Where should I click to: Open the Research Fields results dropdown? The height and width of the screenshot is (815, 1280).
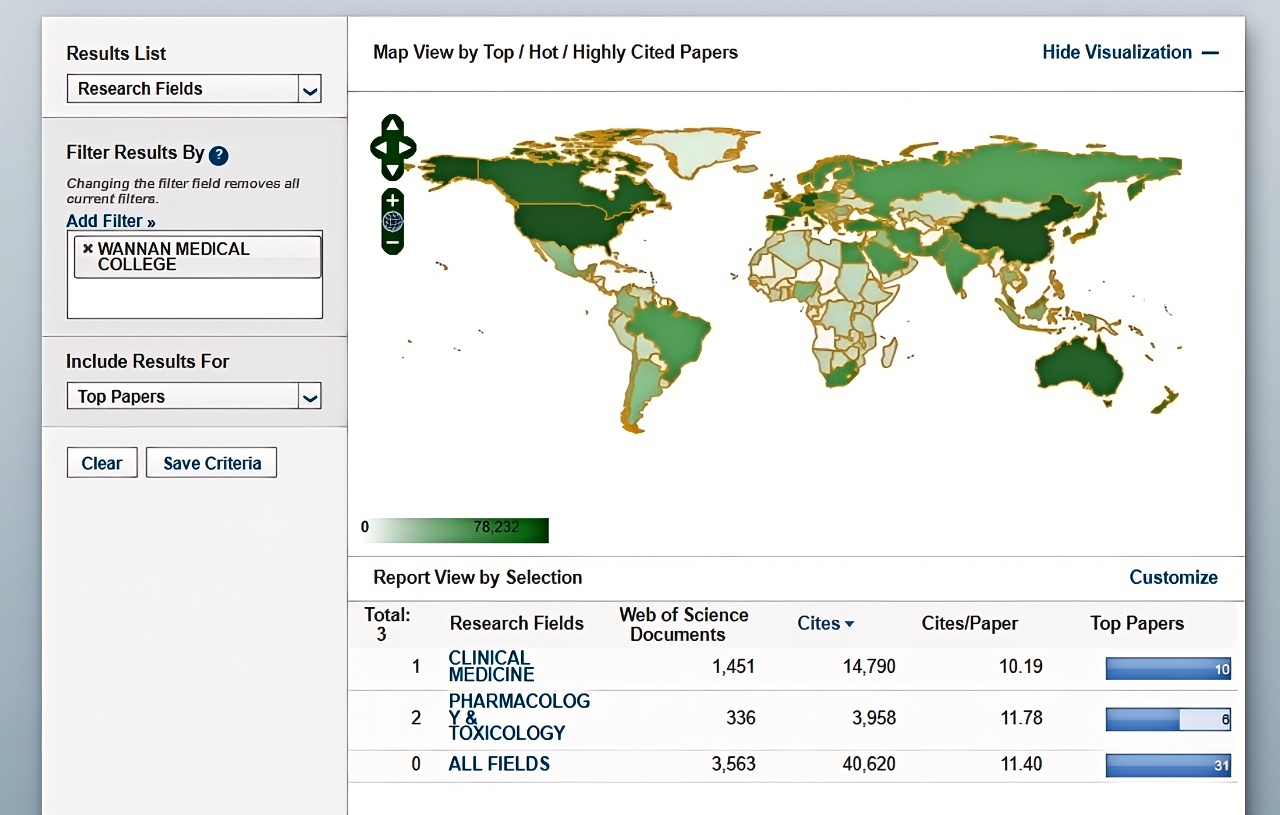tap(310, 90)
